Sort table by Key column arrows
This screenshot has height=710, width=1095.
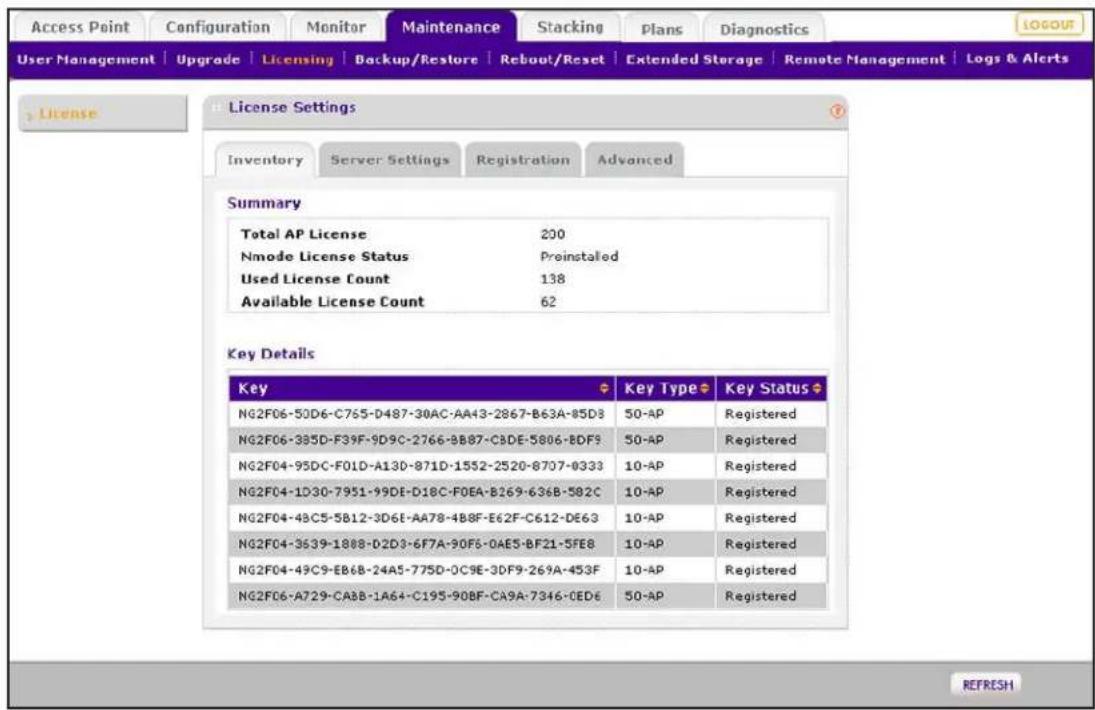[x=604, y=389]
